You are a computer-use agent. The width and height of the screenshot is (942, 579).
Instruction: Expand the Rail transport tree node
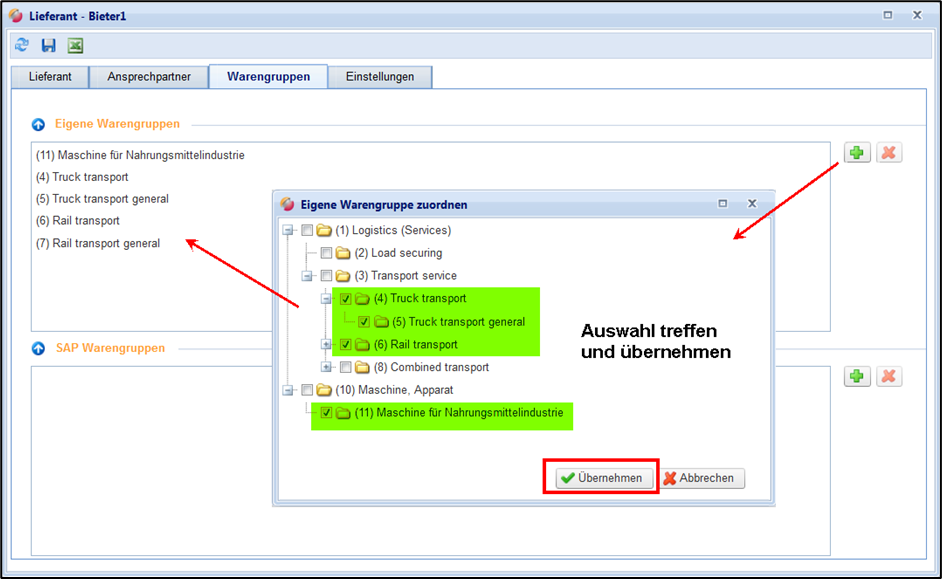[x=326, y=345]
